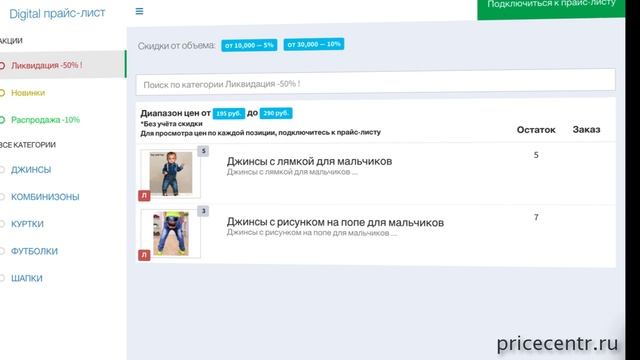640x360 pixels.
Task: Focus the search field for Ликвидация category
Action: 375,82
